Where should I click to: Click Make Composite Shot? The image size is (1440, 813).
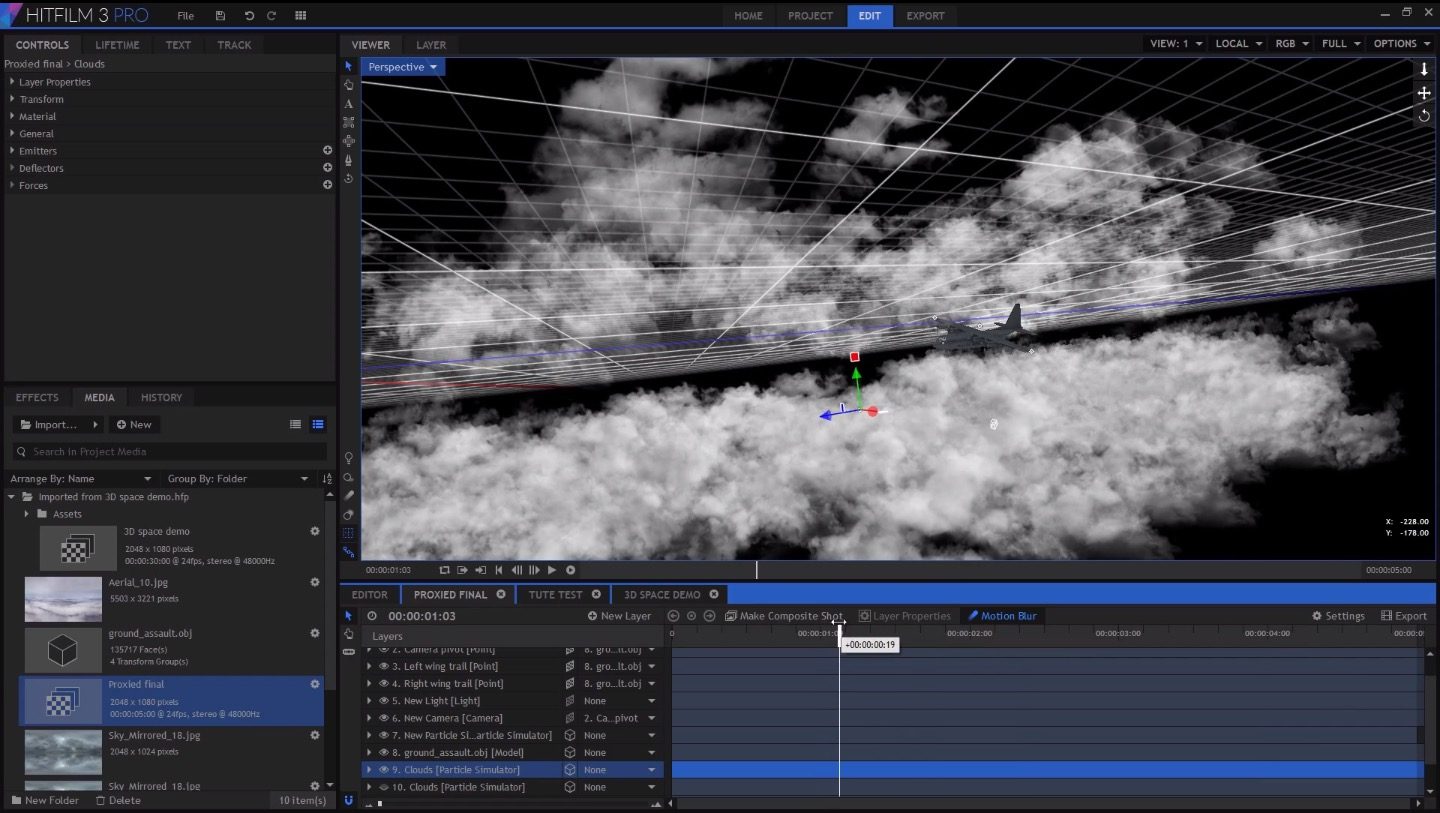click(784, 616)
